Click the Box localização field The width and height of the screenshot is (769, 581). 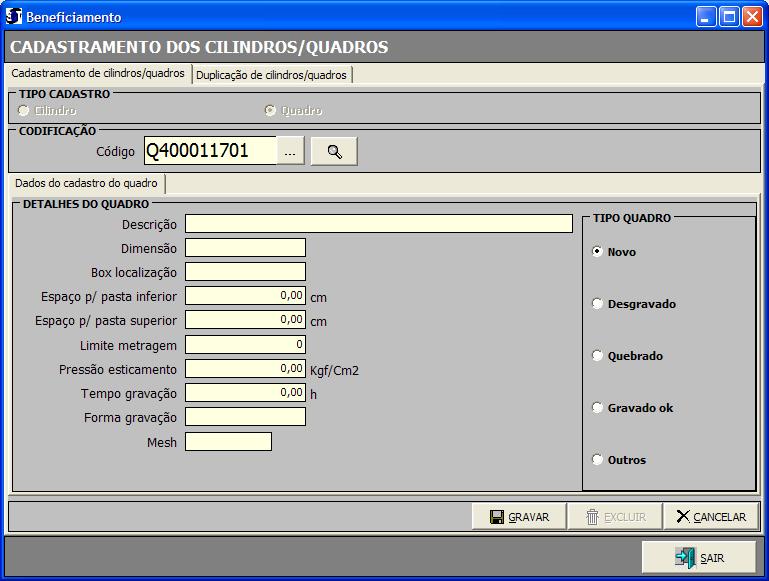245,272
